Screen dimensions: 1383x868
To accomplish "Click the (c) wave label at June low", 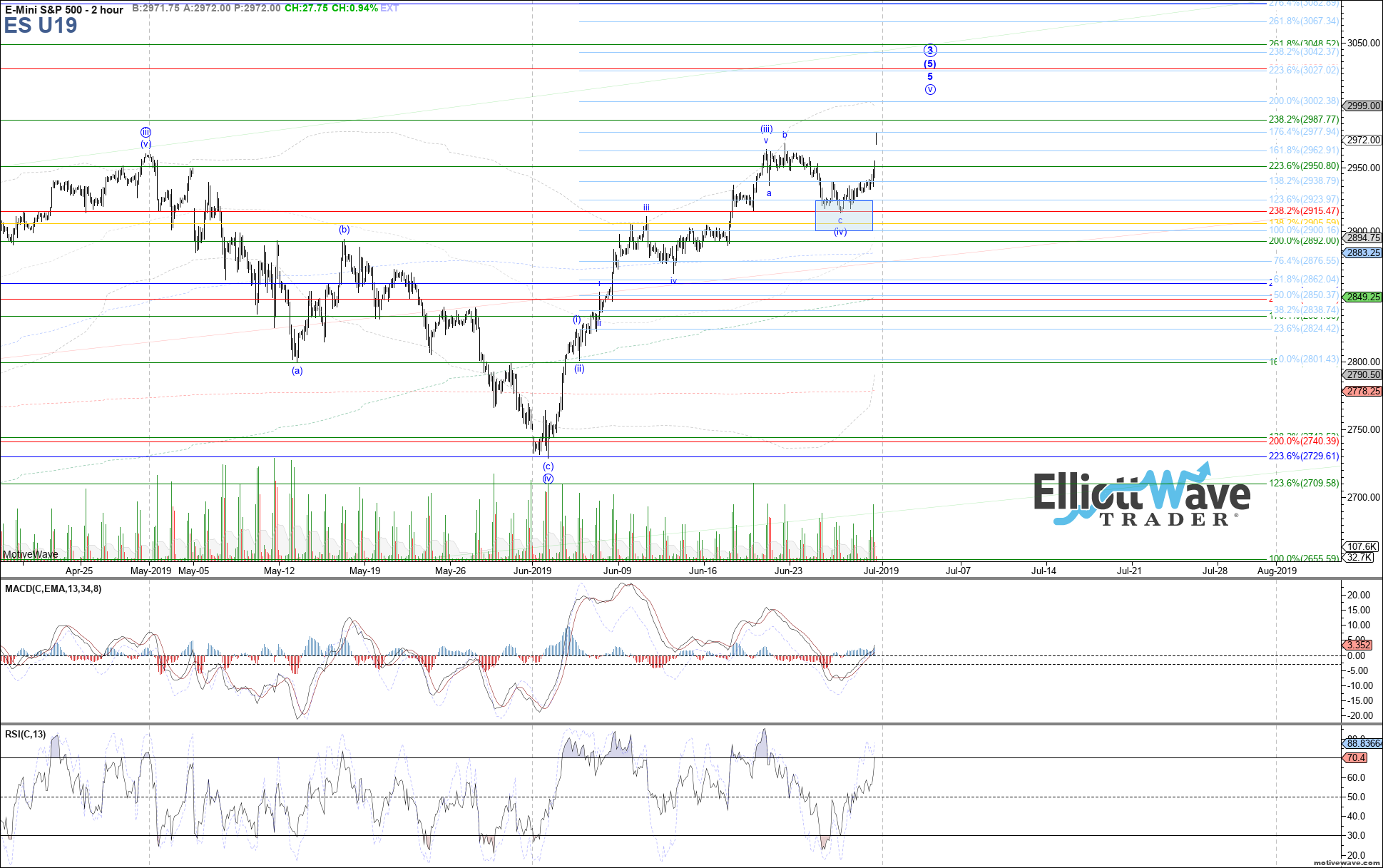I will pyautogui.click(x=548, y=466).
